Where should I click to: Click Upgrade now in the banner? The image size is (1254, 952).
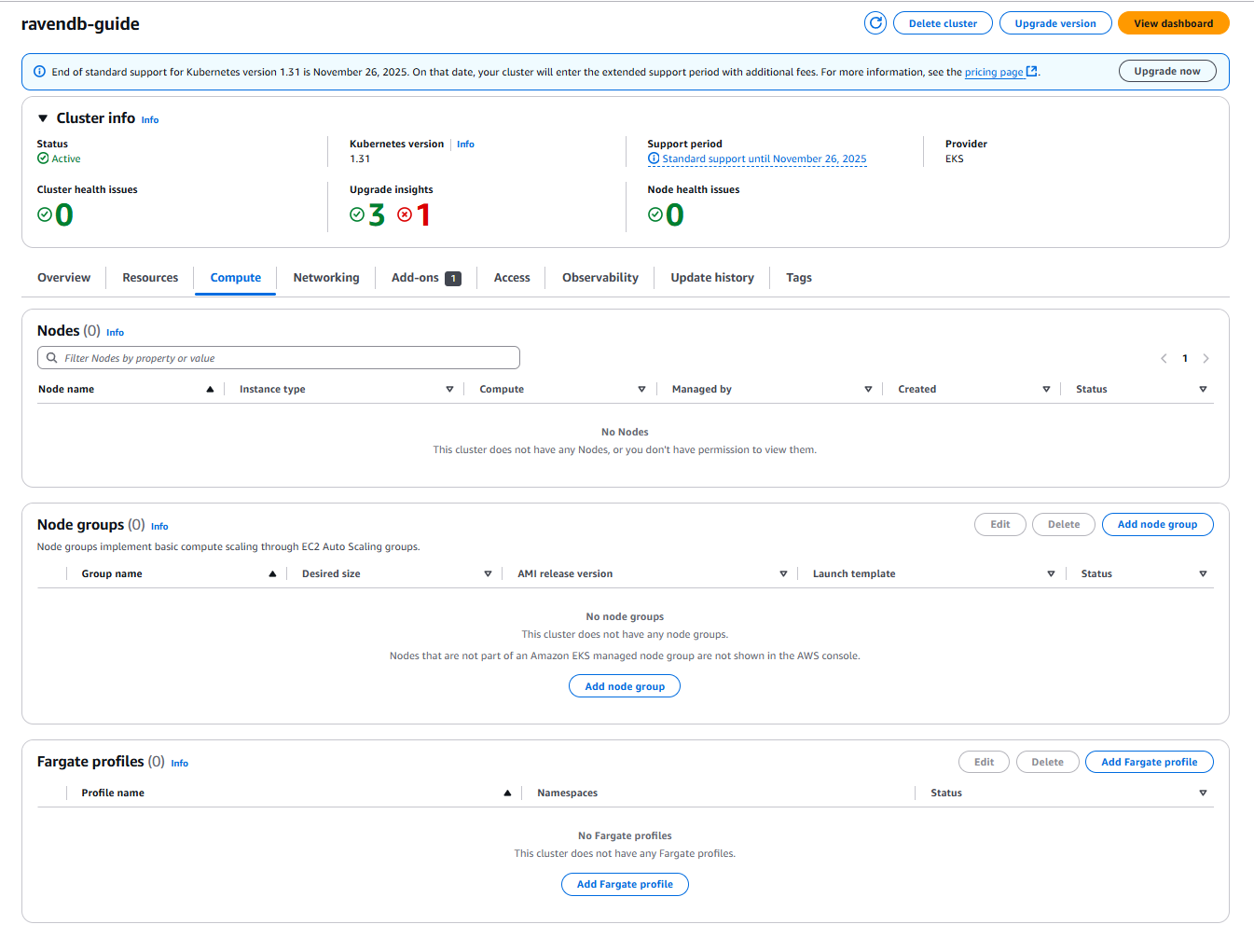click(x=1167, y=71)
